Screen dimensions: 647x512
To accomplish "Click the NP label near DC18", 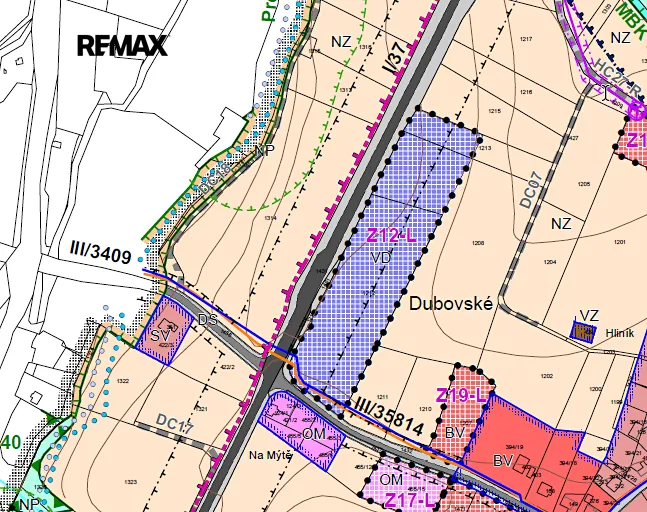I will (264, 151).
